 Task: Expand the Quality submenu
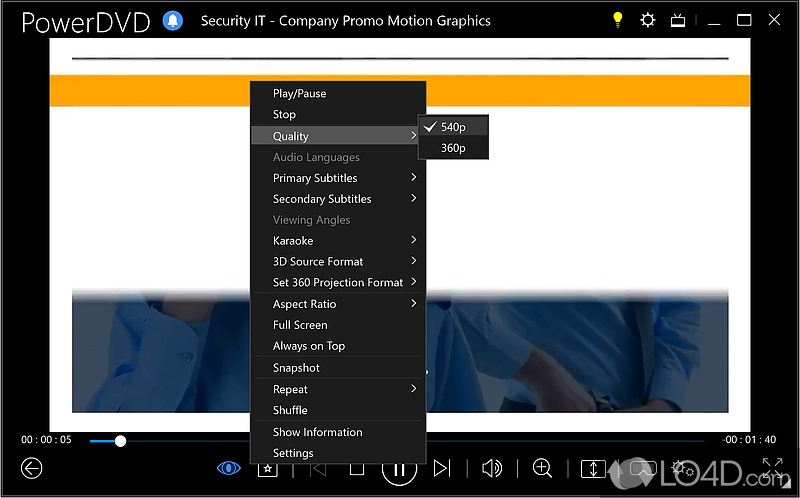(338, 136)
